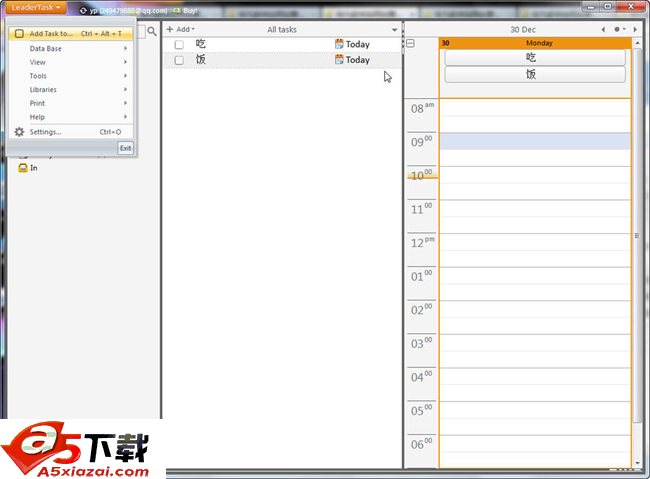Screen dimensions: 650x479
Task: Click the settings gear icon
Action: (19, 132)
